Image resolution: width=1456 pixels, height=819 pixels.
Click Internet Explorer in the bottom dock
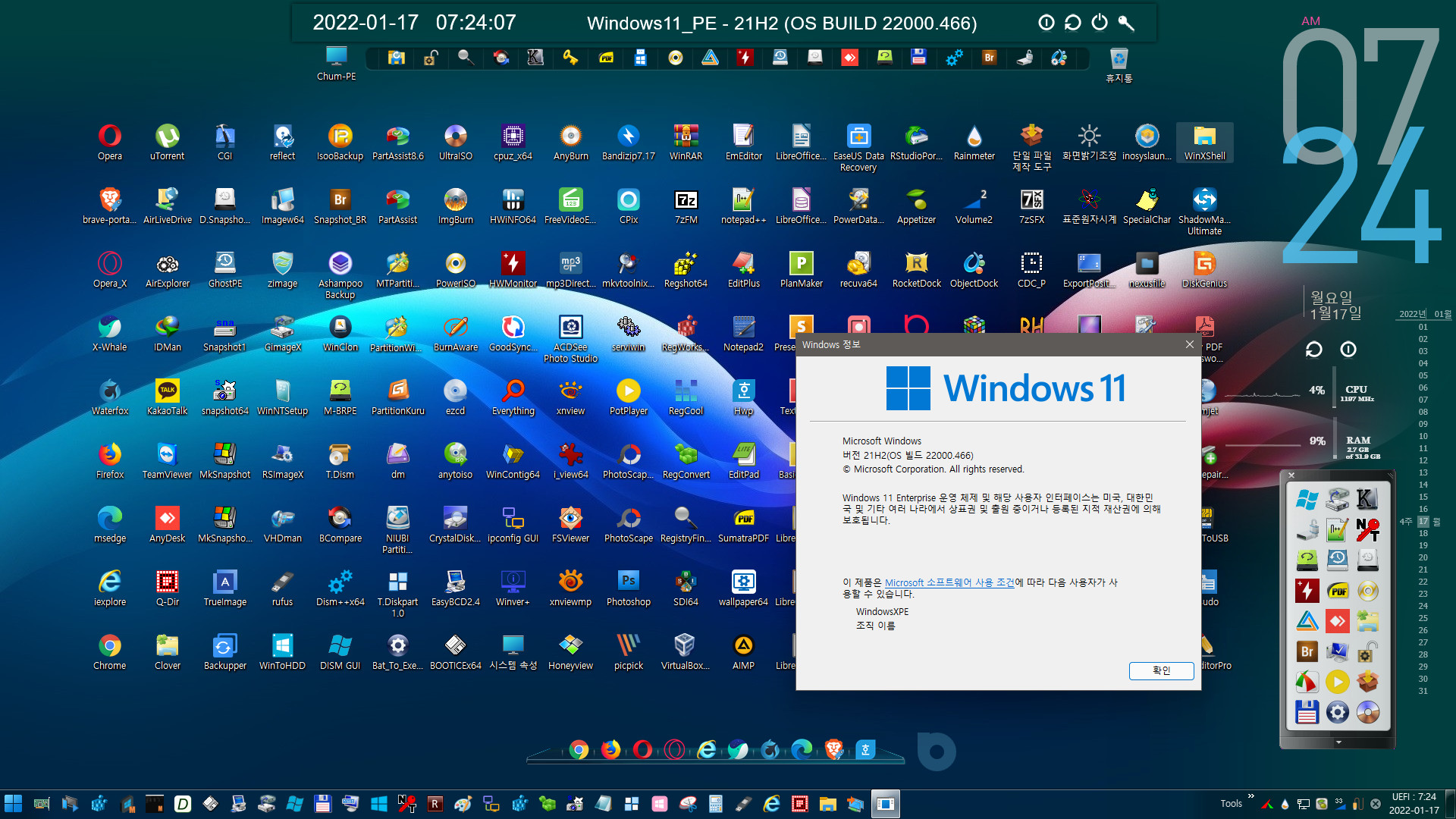pos(707,749)
